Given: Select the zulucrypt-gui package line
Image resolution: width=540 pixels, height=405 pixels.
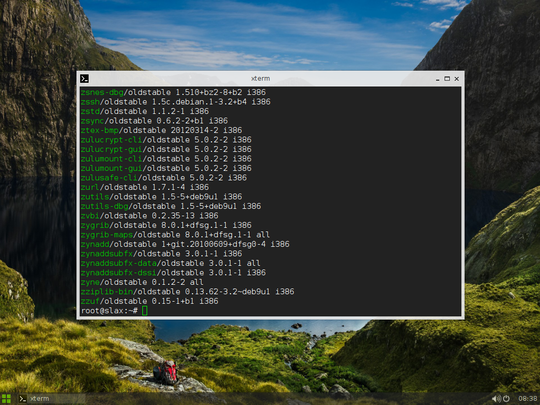Looking at the screenshot, I should (166, 149).
